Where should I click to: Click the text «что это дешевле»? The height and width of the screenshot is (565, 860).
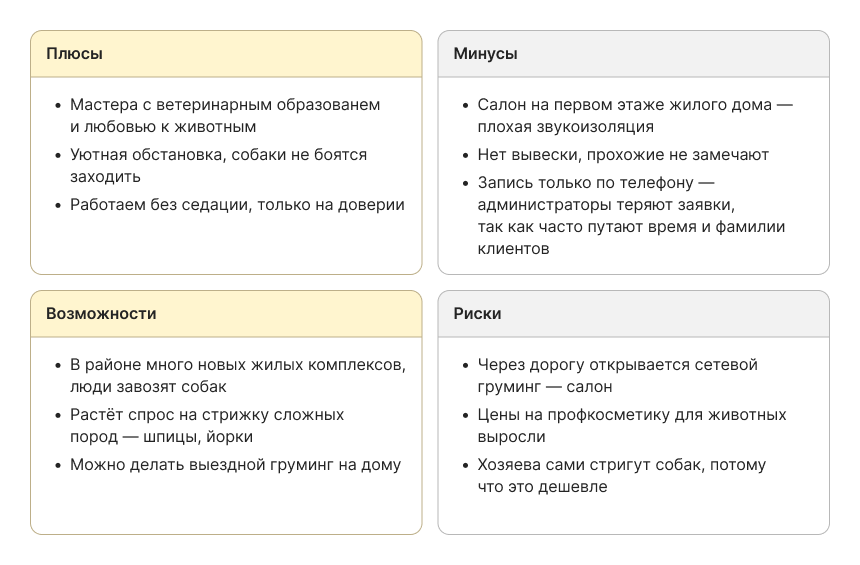[x=542, y=487]
